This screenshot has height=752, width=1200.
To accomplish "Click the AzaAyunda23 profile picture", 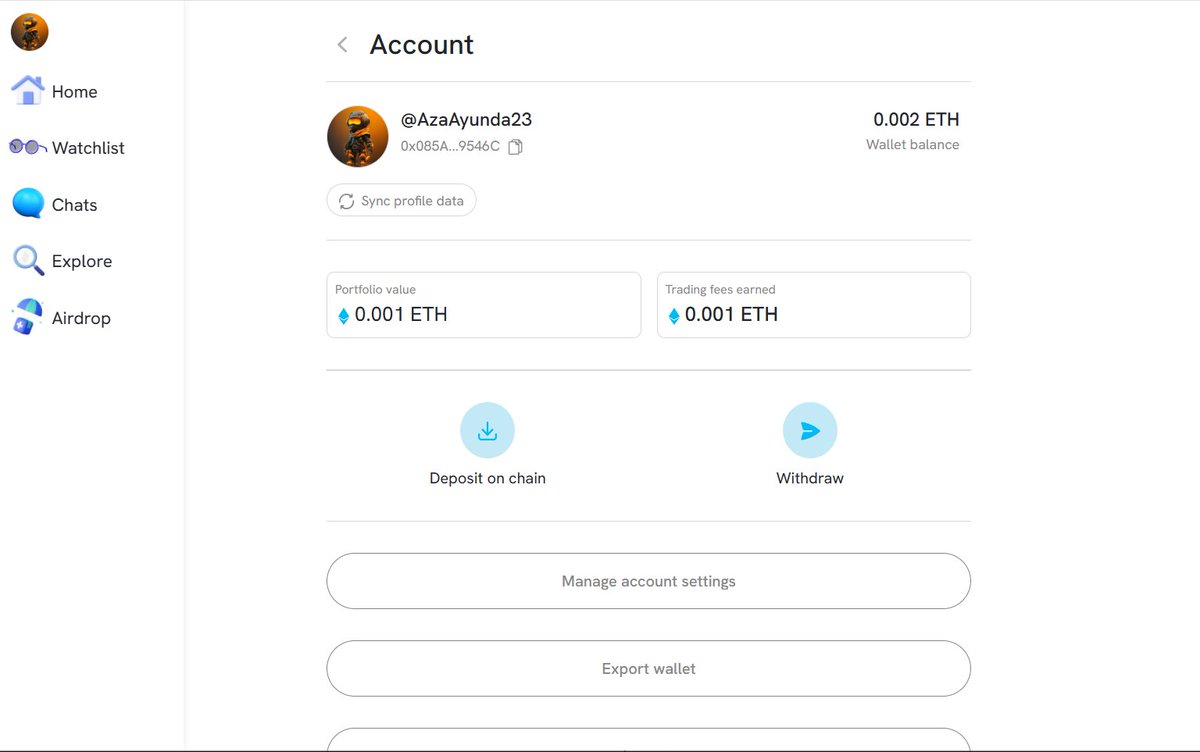I will (357, 136).
